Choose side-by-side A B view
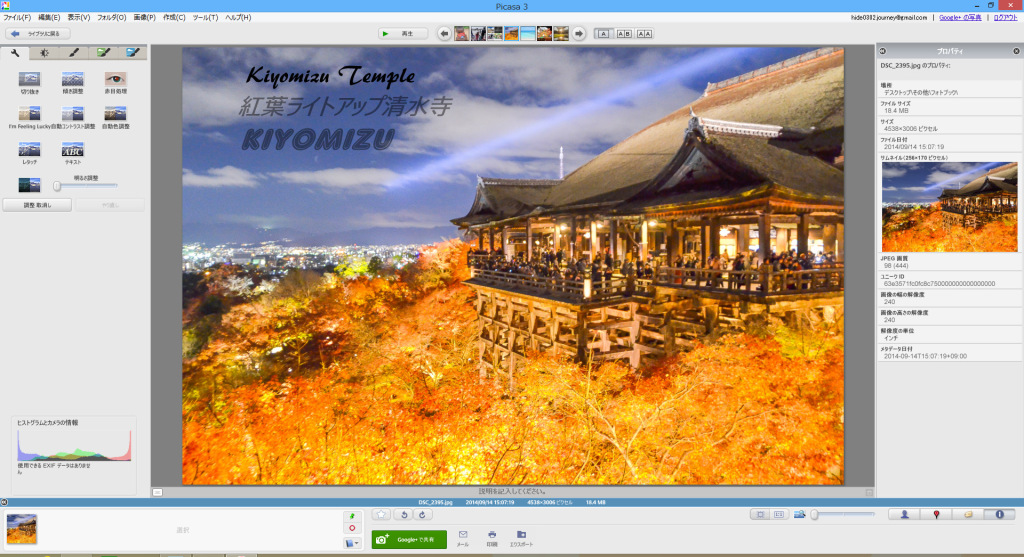The height and width of the screenshot is (557, 1024). point(624,33)
